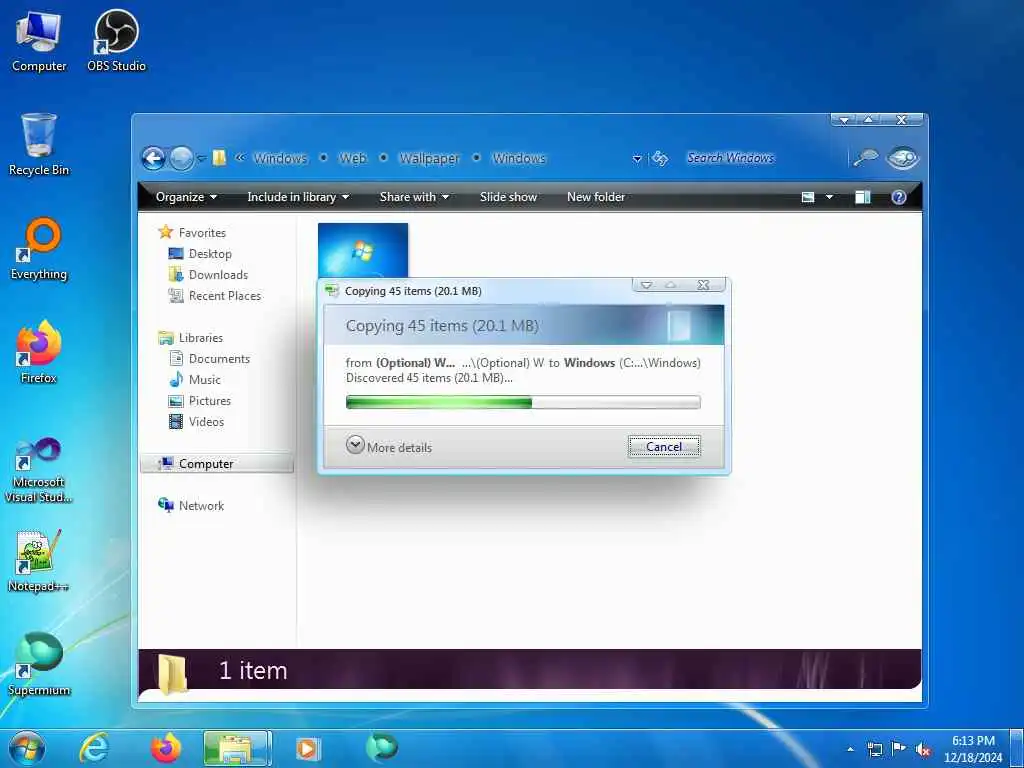Select Desktop in navigation pane

[x=200, y=253]
